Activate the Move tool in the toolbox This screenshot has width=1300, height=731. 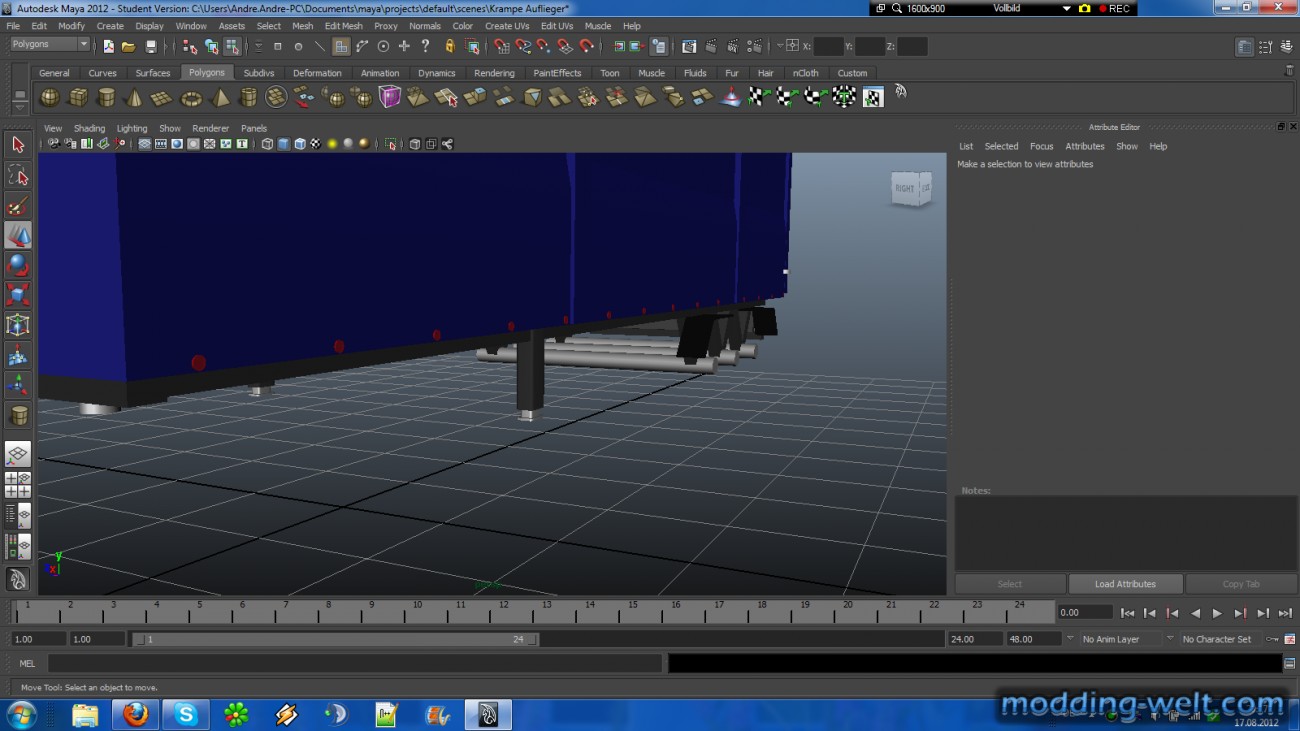click(x=18, y=235)
